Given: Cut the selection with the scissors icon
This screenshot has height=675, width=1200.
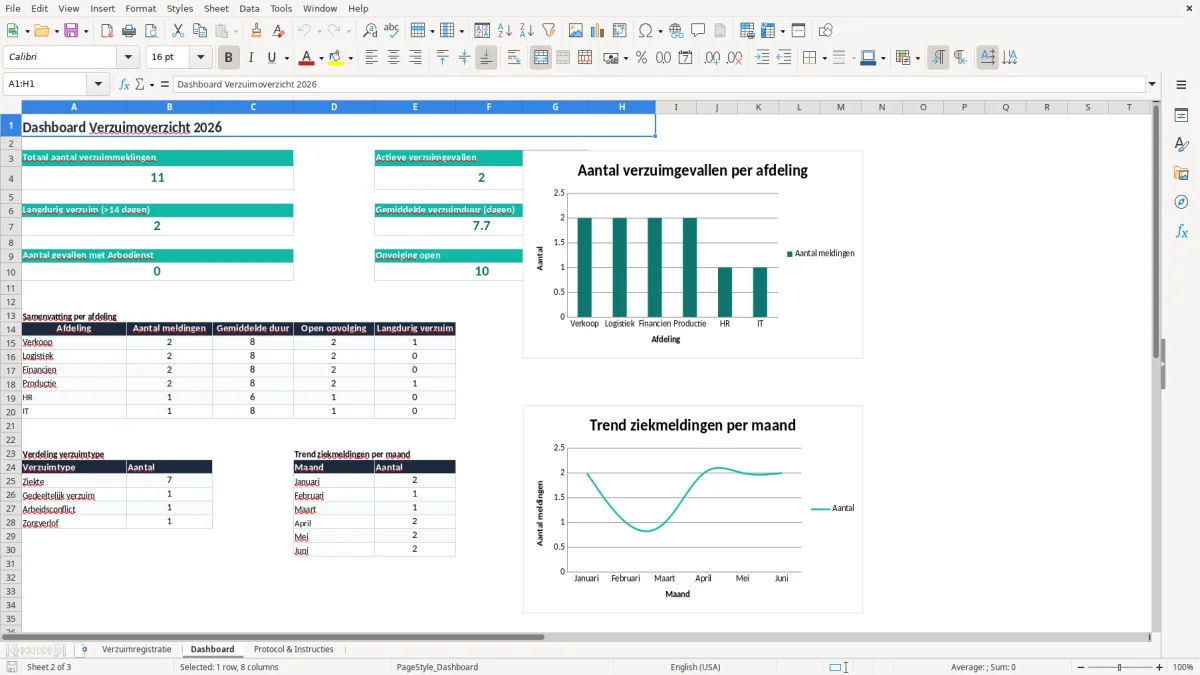Looking at the screenshot, I should (177, 31).
